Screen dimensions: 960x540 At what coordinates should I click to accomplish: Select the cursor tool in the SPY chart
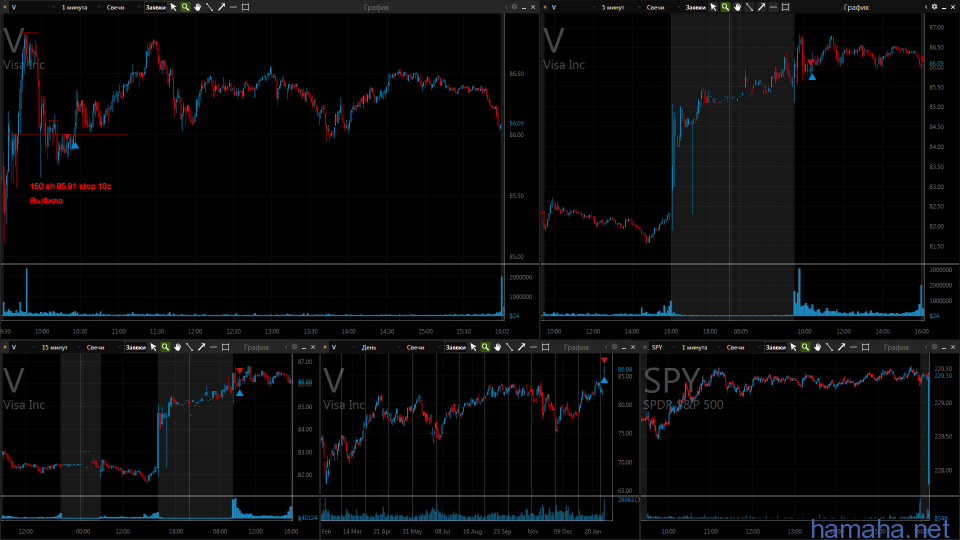(x=793, y=347)
